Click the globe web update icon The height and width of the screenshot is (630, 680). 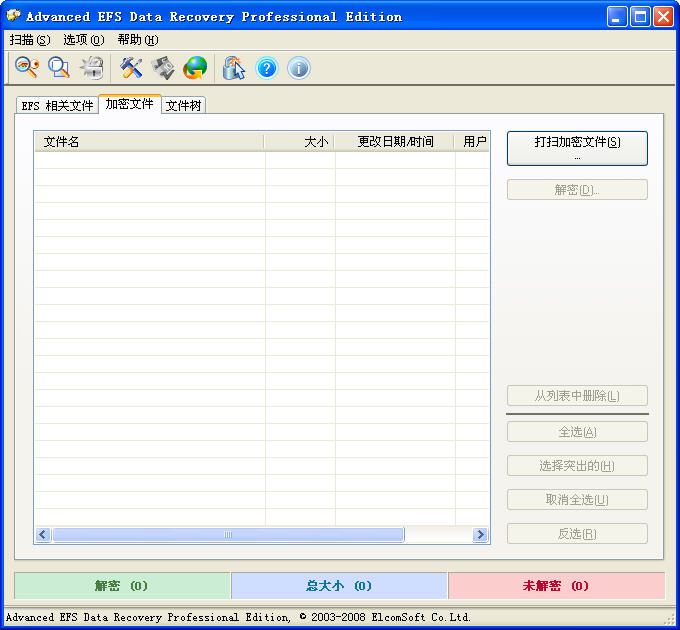pyautogui.click(x=195, y=68)
